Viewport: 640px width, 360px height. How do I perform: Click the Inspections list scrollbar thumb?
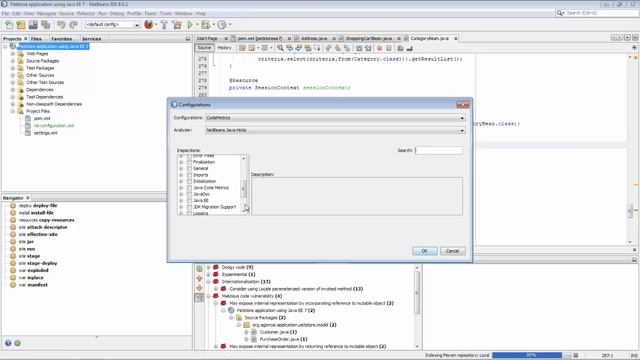tap(244, 189)
